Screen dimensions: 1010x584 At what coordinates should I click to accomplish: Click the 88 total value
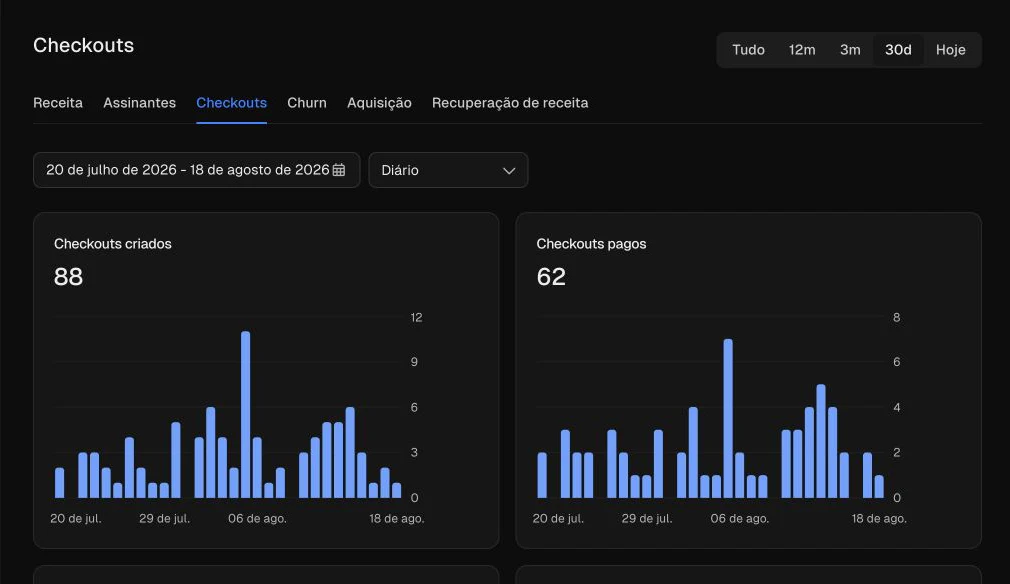point(68,277)
